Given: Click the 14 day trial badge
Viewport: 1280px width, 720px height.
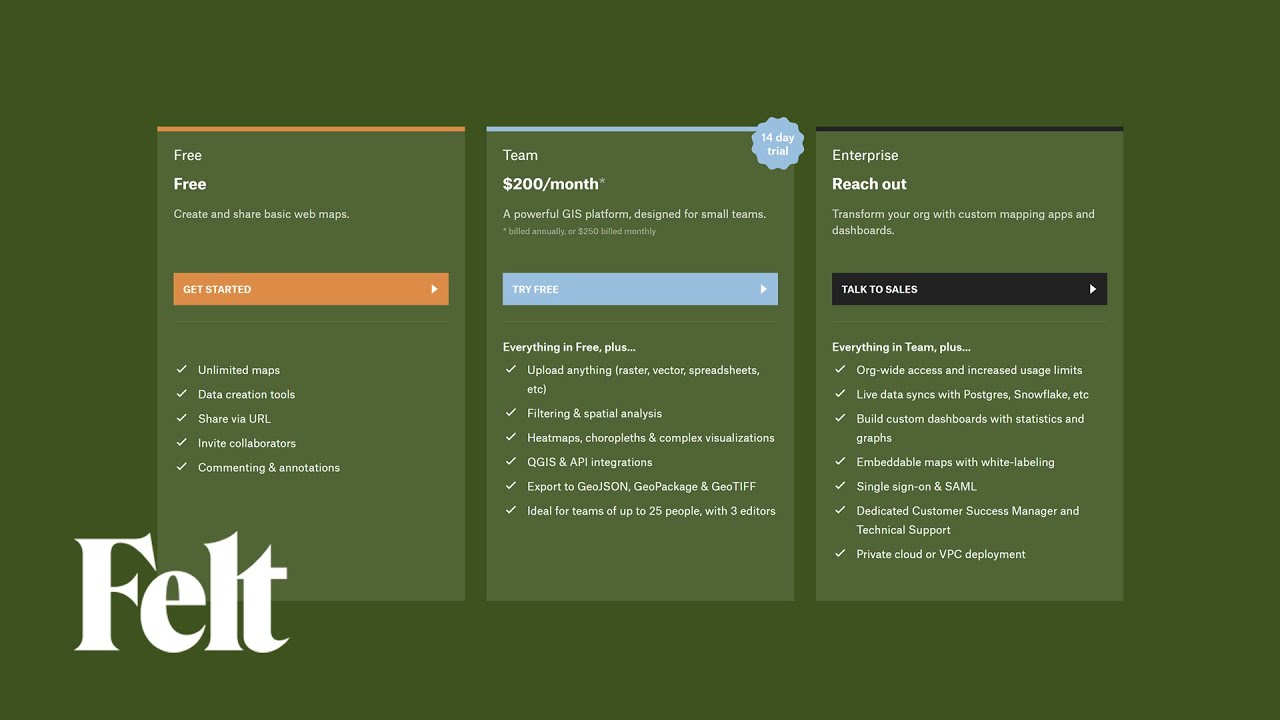Looking at the screenshot, I should click(777, 144).
